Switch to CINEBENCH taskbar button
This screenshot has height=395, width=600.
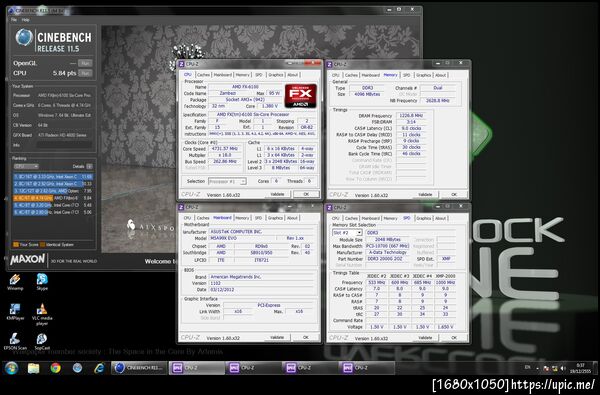click(x=139, y=368)
